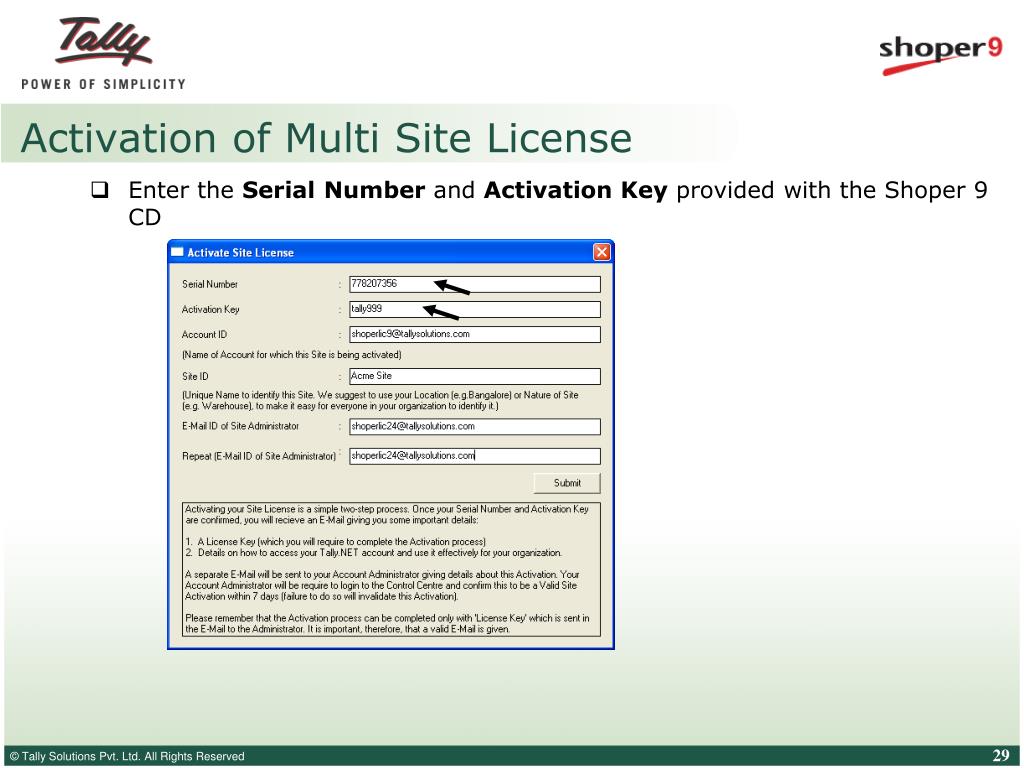Click the shoper9 logo

940,54
